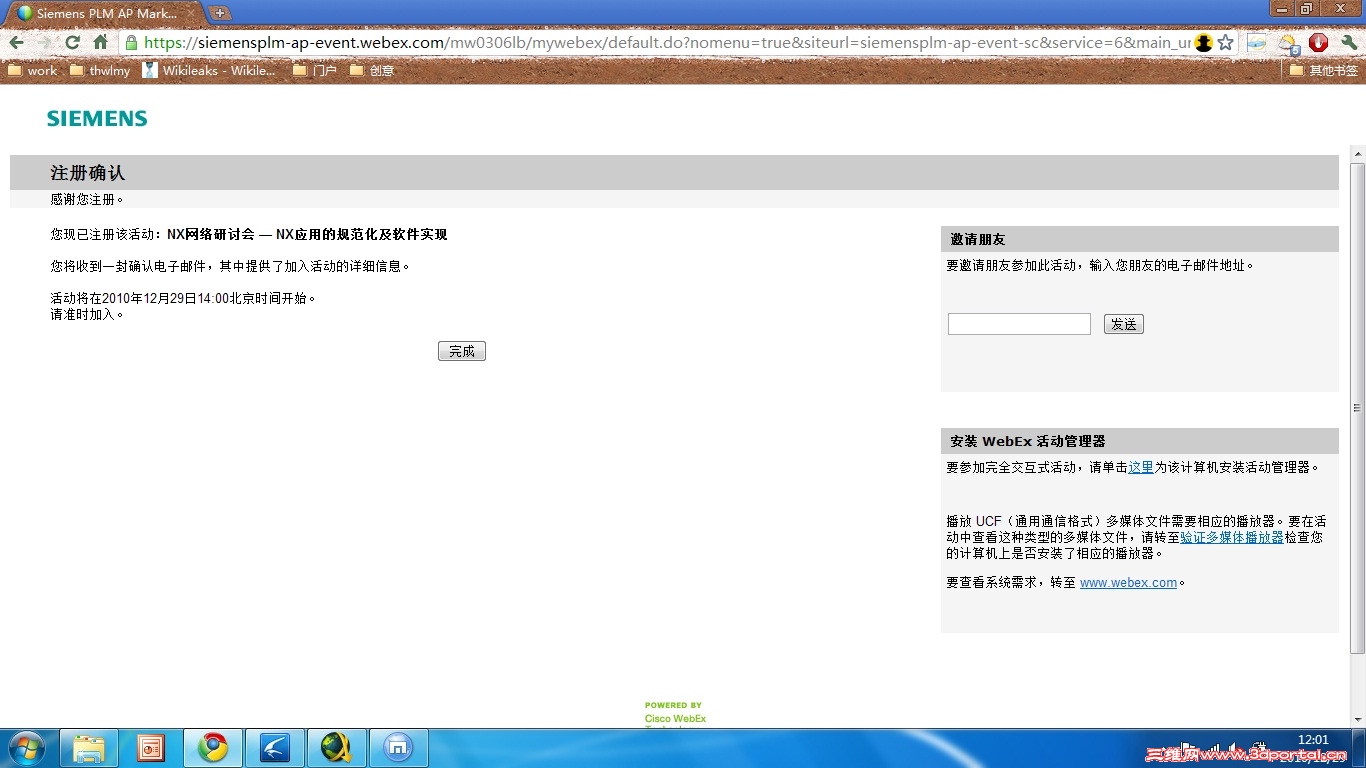This screenshot has height=768, width=1366.
Task: Open the '门户' bookmarks folder
Action: [315, 71]
